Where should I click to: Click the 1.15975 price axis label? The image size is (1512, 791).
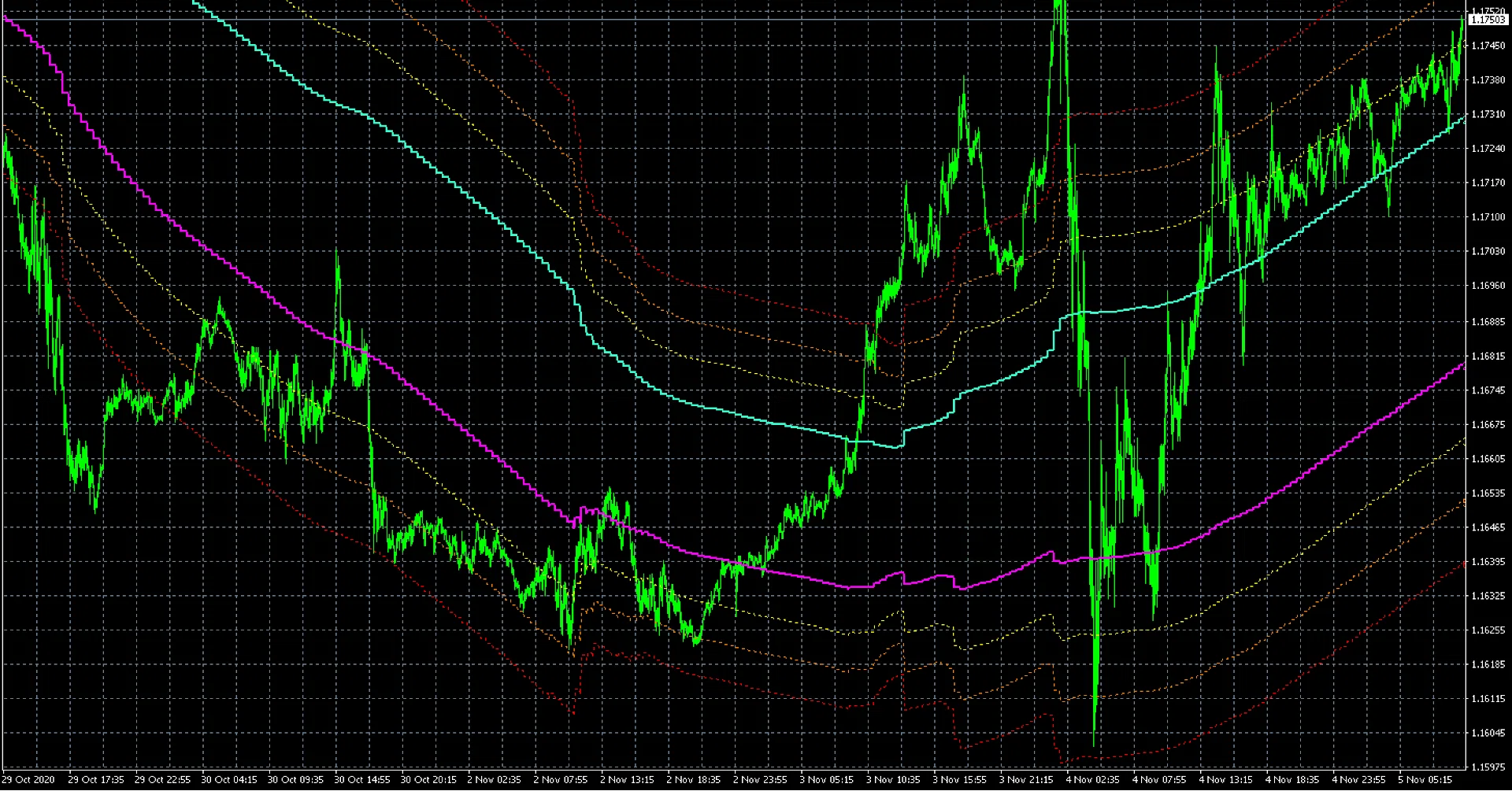point(1488,767)
